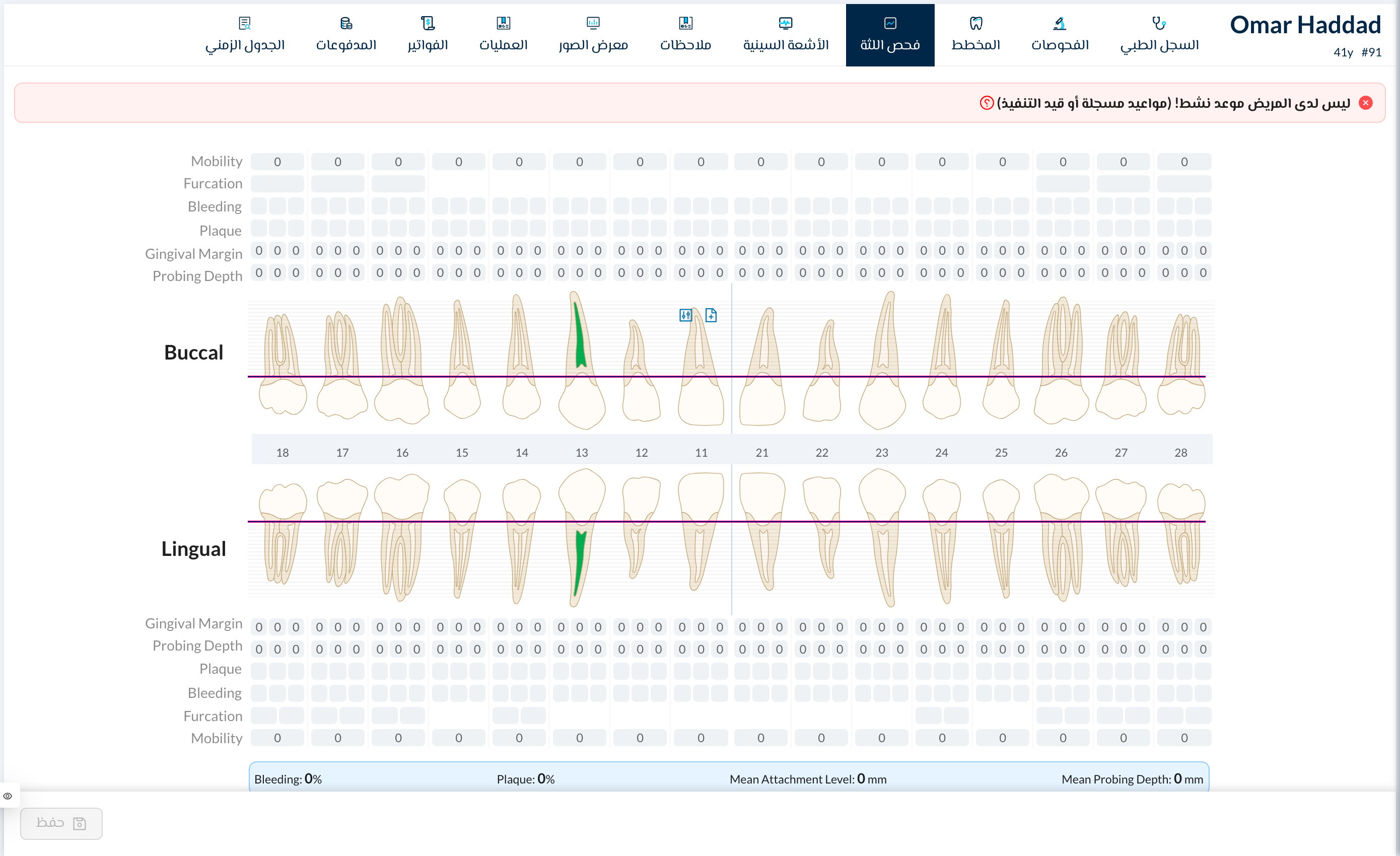Select the فحص اللثة tab

890,35
